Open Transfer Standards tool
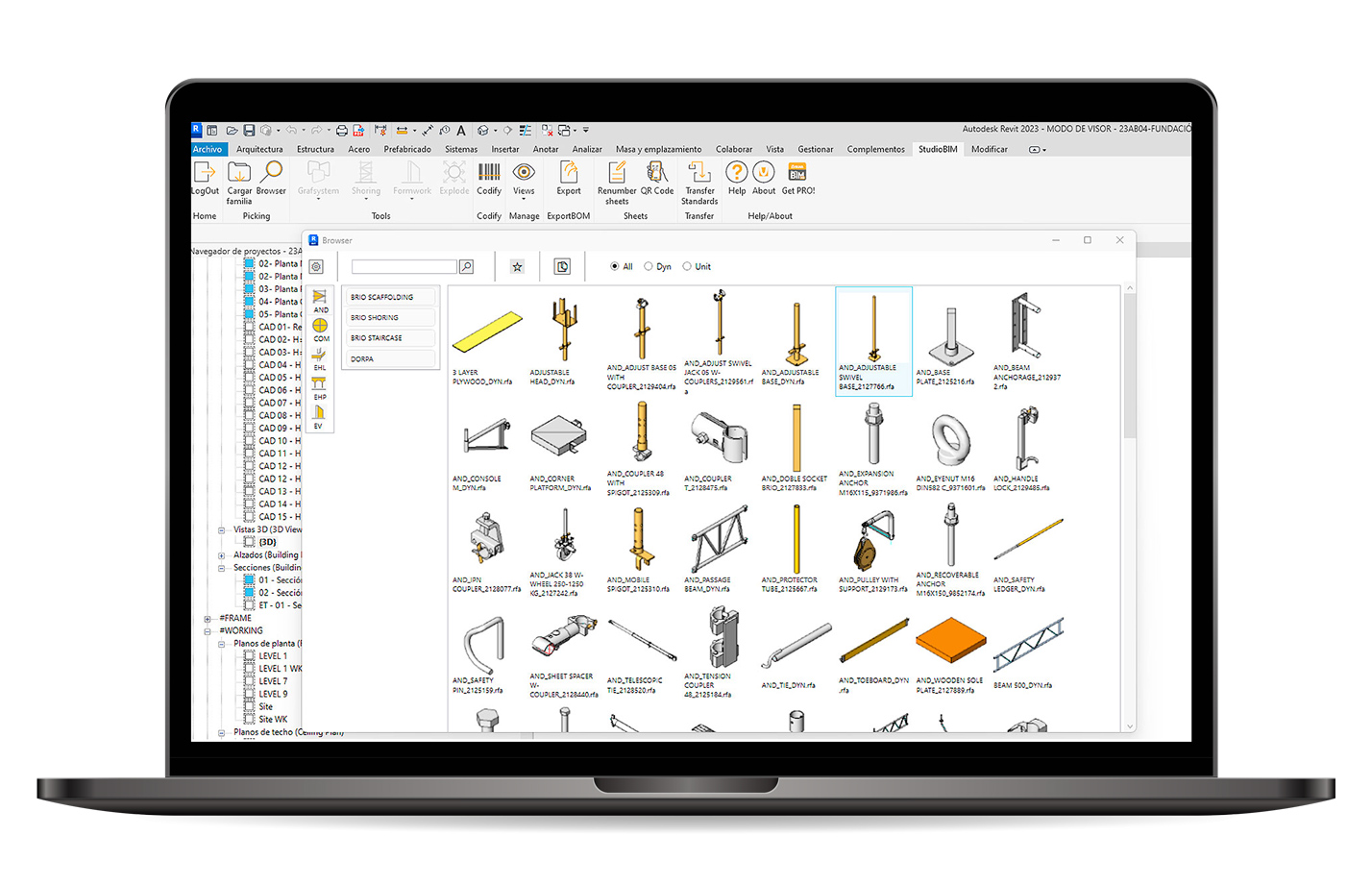This screenshot has width=1372, height=885. pyautogui.click(x=699, y=173)
